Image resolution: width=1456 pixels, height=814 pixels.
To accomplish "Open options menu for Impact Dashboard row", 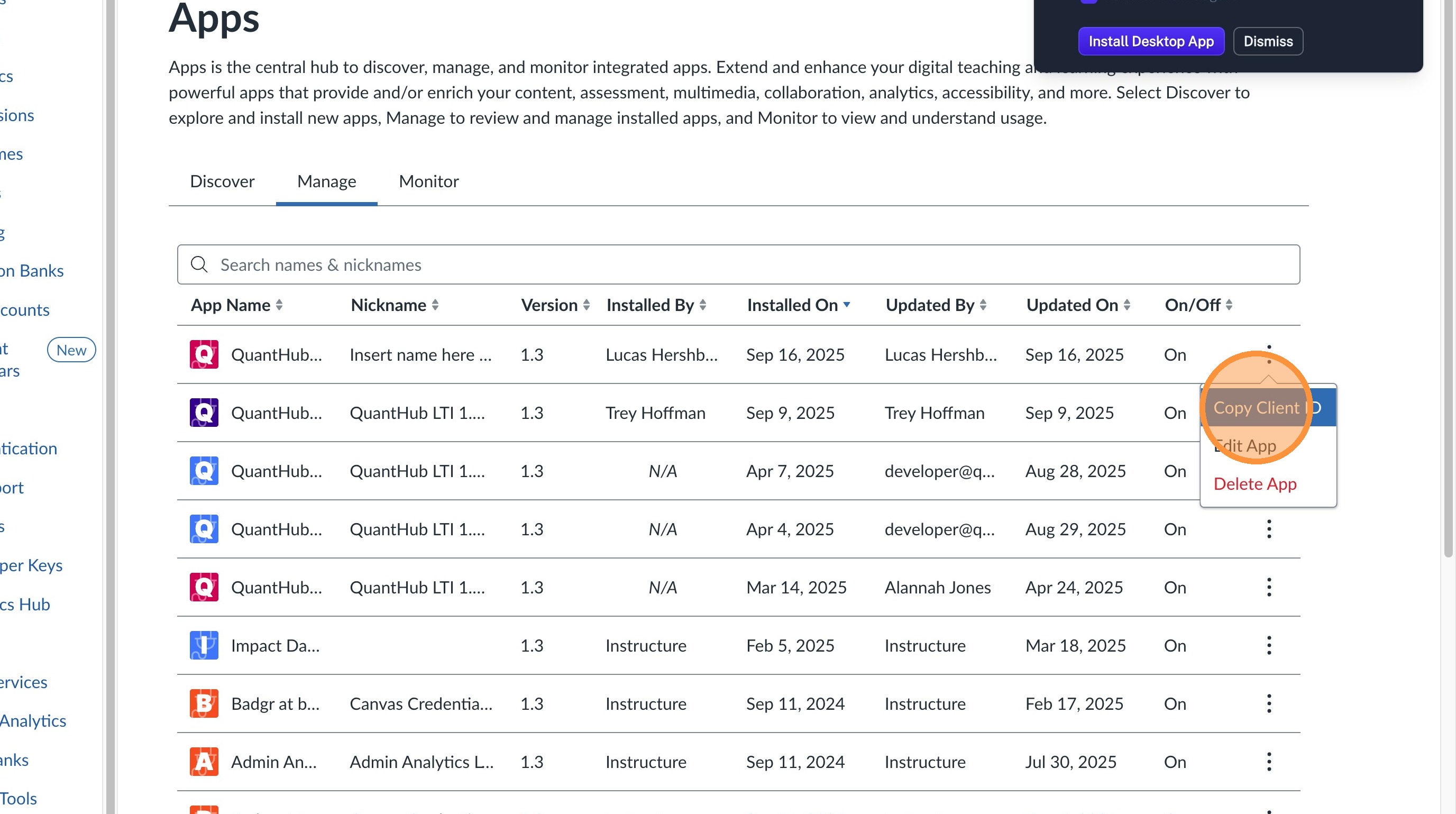I will [1268, 645].
